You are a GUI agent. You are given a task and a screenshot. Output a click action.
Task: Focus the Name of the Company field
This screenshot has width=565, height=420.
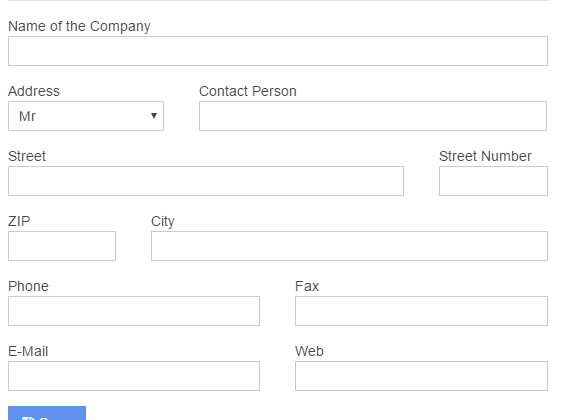278,51
